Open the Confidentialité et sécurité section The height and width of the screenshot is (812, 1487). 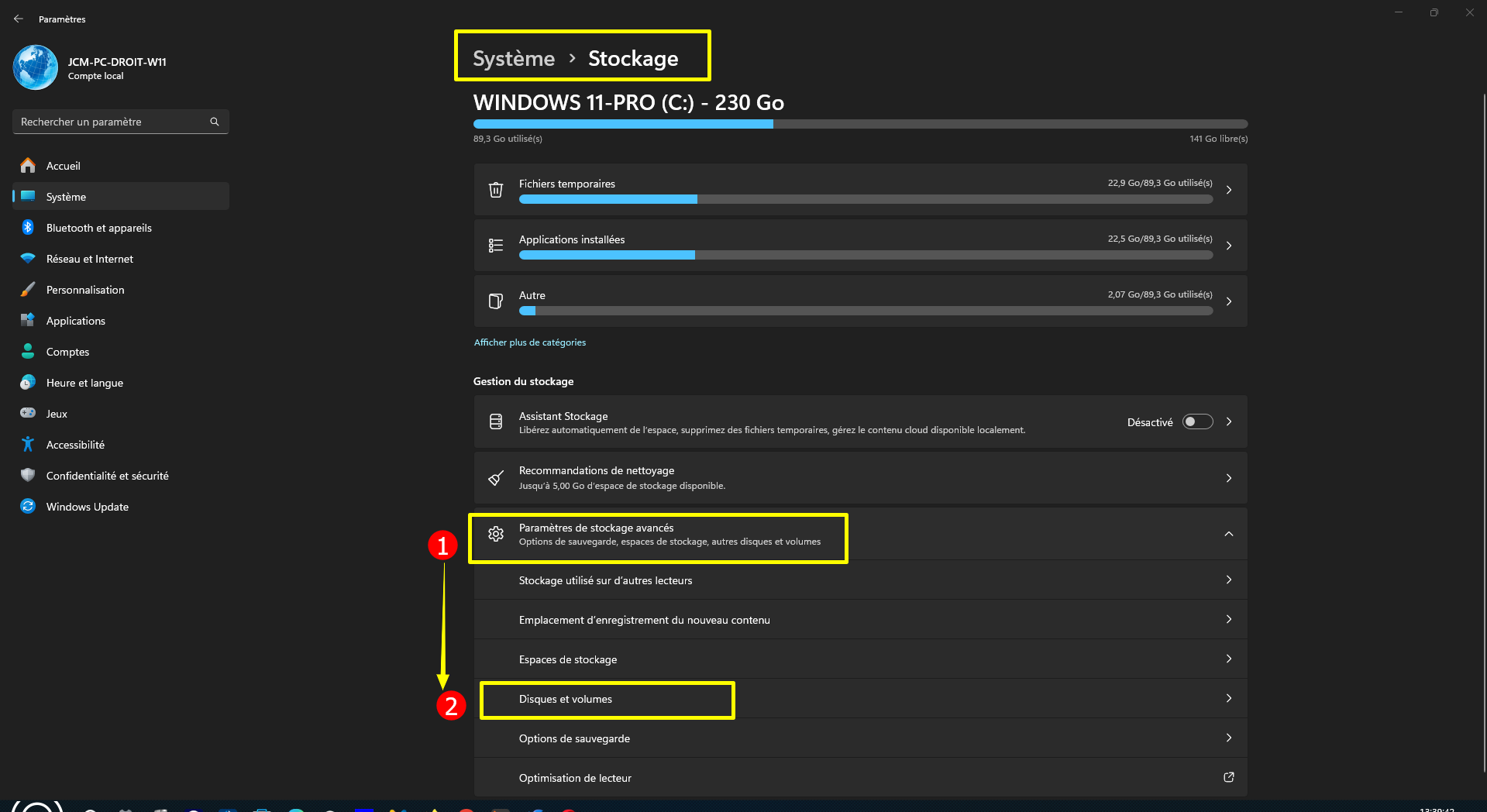coord(107,476)
